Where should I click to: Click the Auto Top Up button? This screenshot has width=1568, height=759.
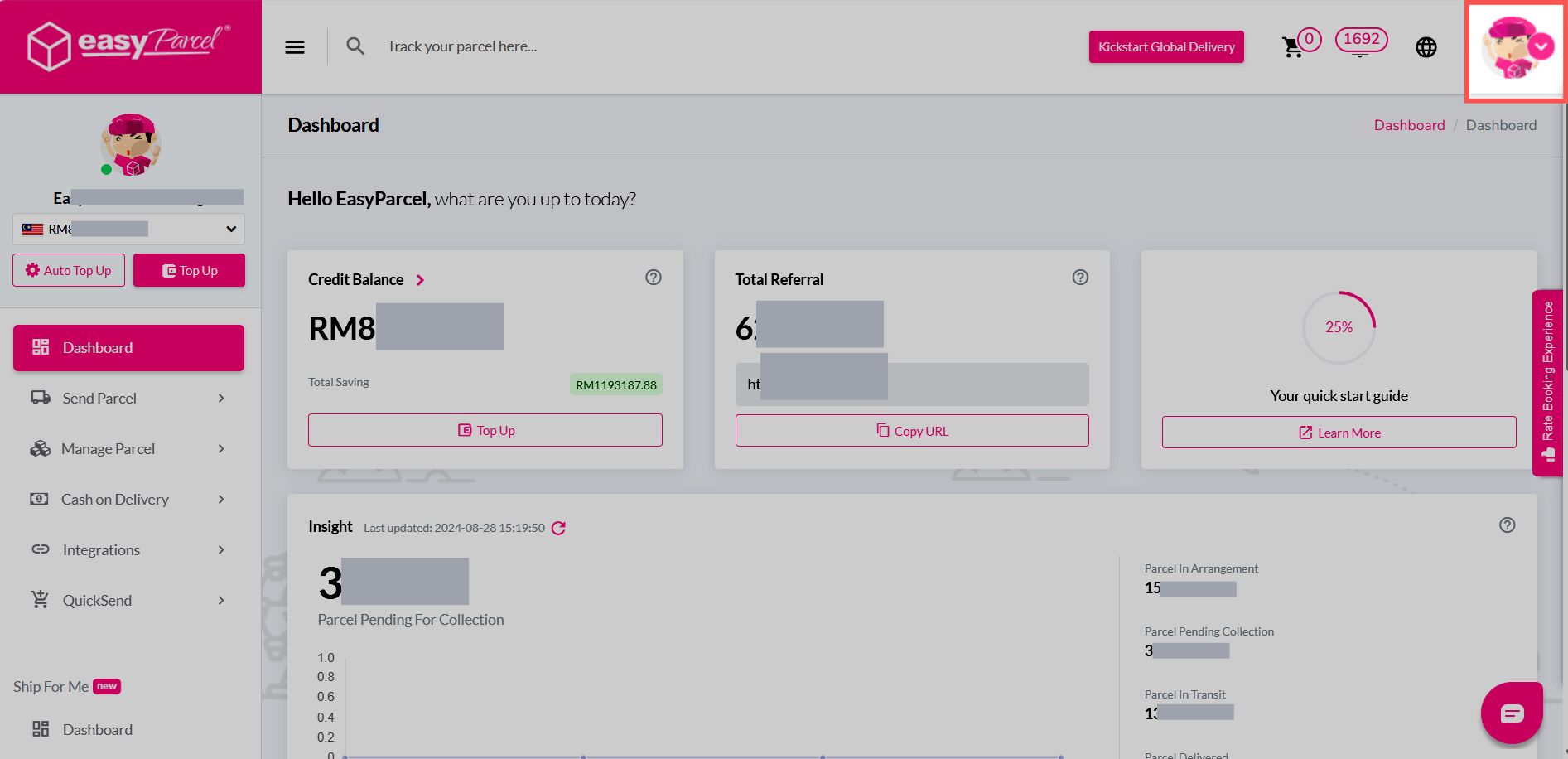coord(69,270)
